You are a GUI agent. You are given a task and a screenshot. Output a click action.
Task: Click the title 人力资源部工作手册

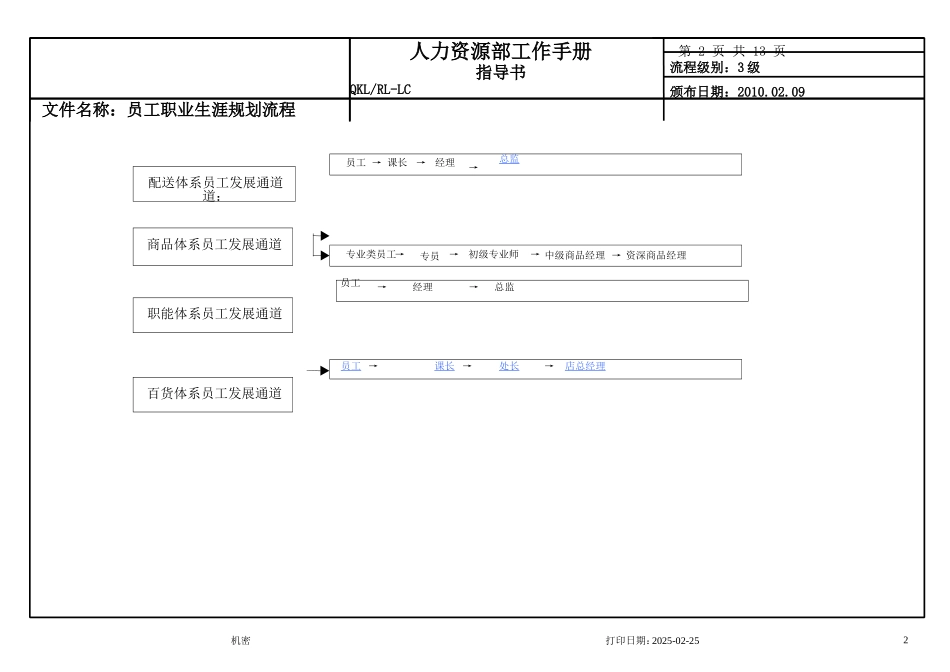pyautogui.click(x=500, y=52)
